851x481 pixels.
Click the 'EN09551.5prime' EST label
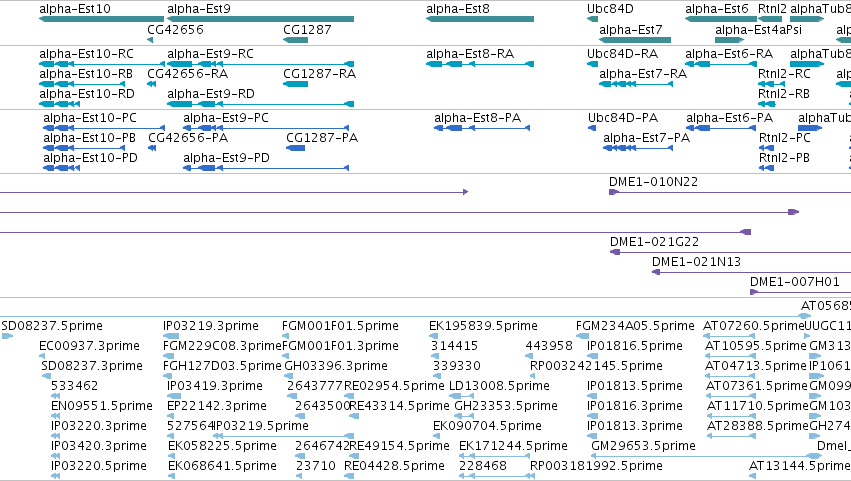[101, 406]
